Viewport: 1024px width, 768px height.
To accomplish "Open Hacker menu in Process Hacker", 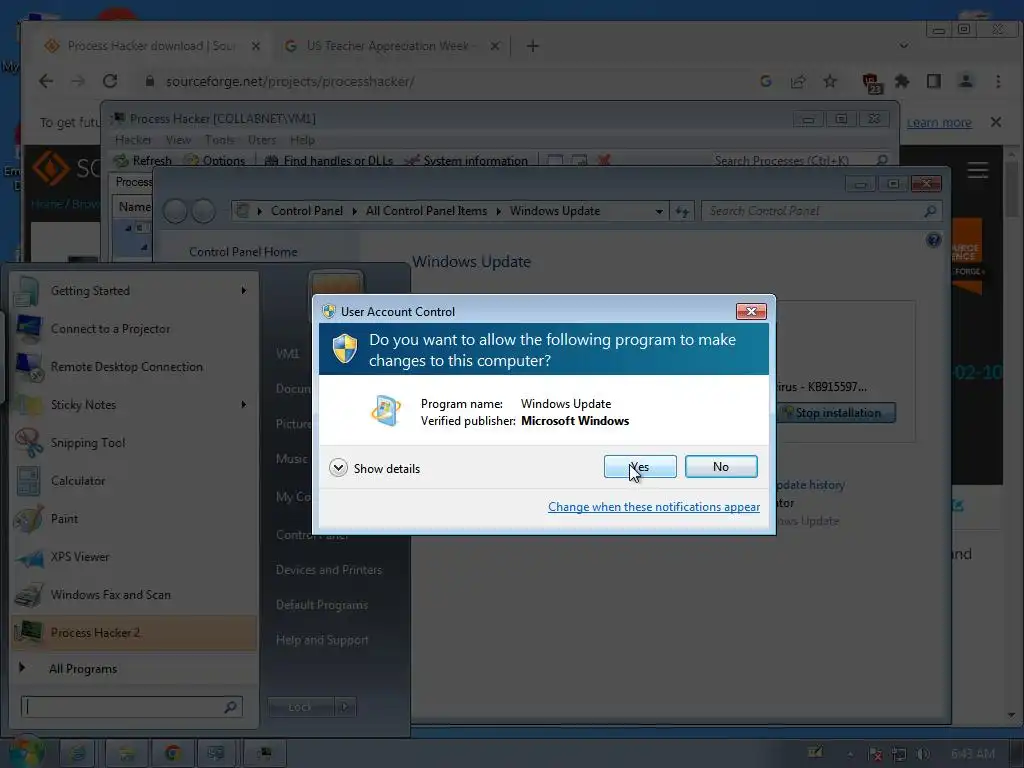I will [133, 140].
